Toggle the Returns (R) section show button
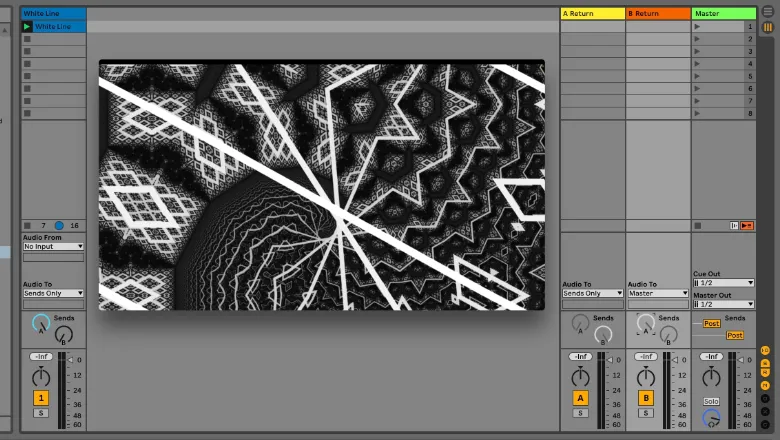The image size is (780, 440). (765, 373)
